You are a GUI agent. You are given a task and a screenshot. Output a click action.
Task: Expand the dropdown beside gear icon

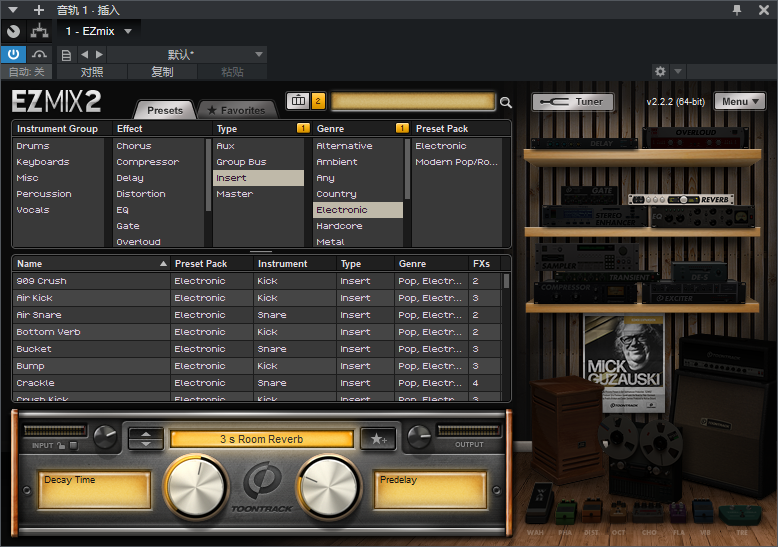678,71
